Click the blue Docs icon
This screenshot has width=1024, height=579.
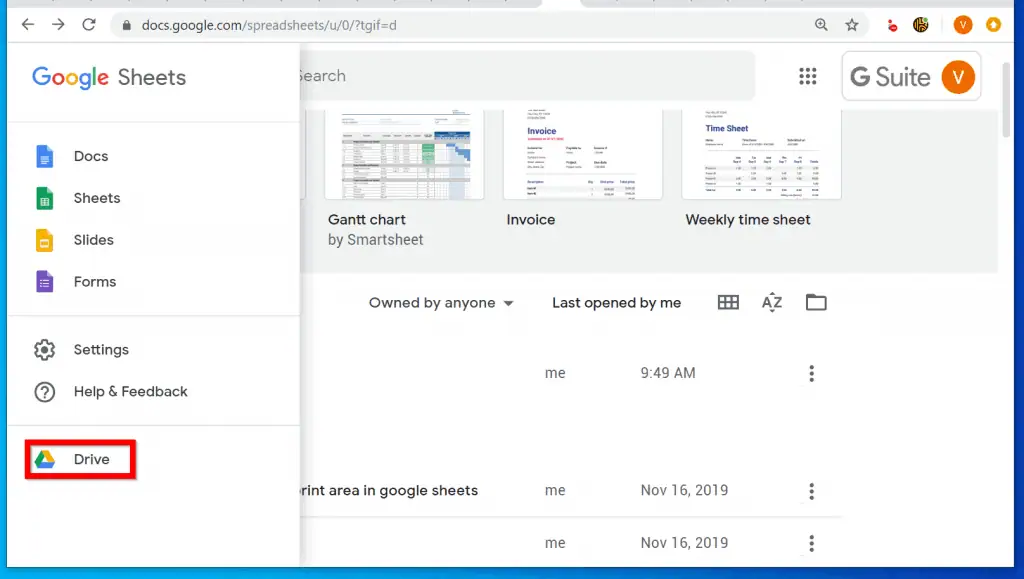pos(44,157)
